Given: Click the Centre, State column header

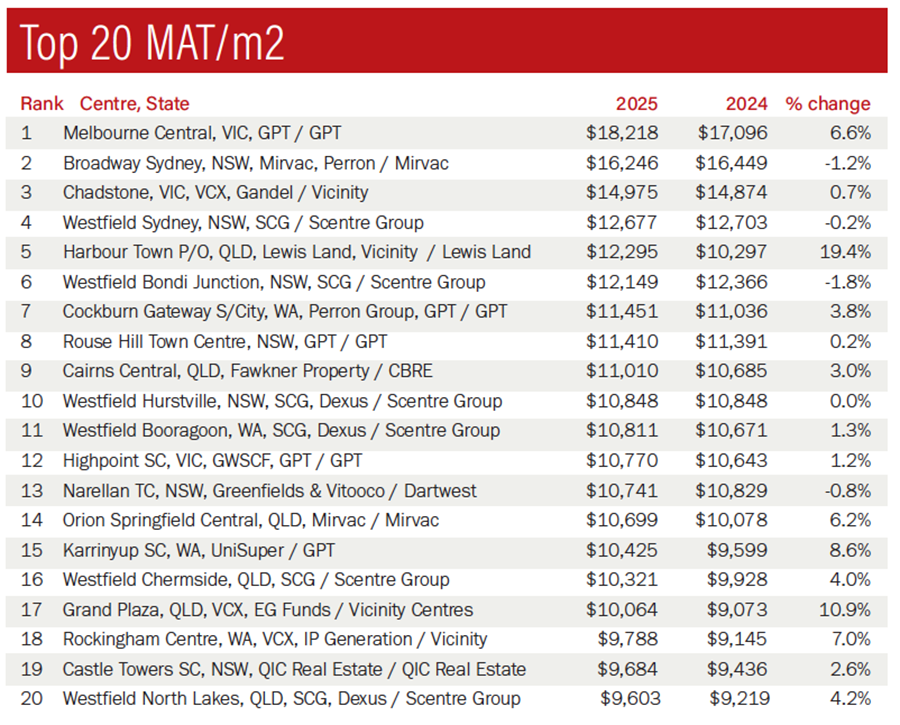Looking at the screenshot, I should pos(134,104).
